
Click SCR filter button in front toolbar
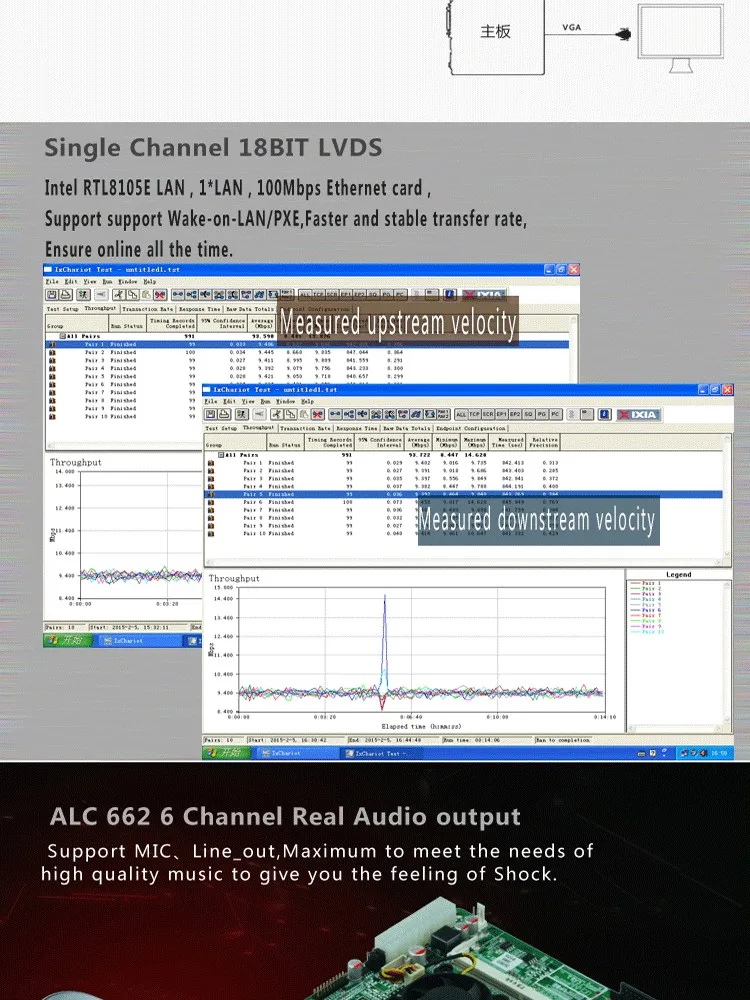488,414
